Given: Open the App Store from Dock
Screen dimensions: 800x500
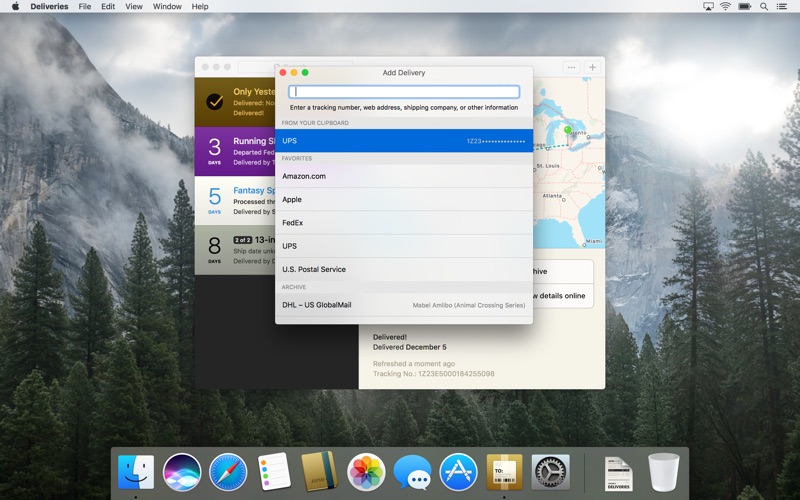Looking at the screenshot, I should [x=458, y=472].
